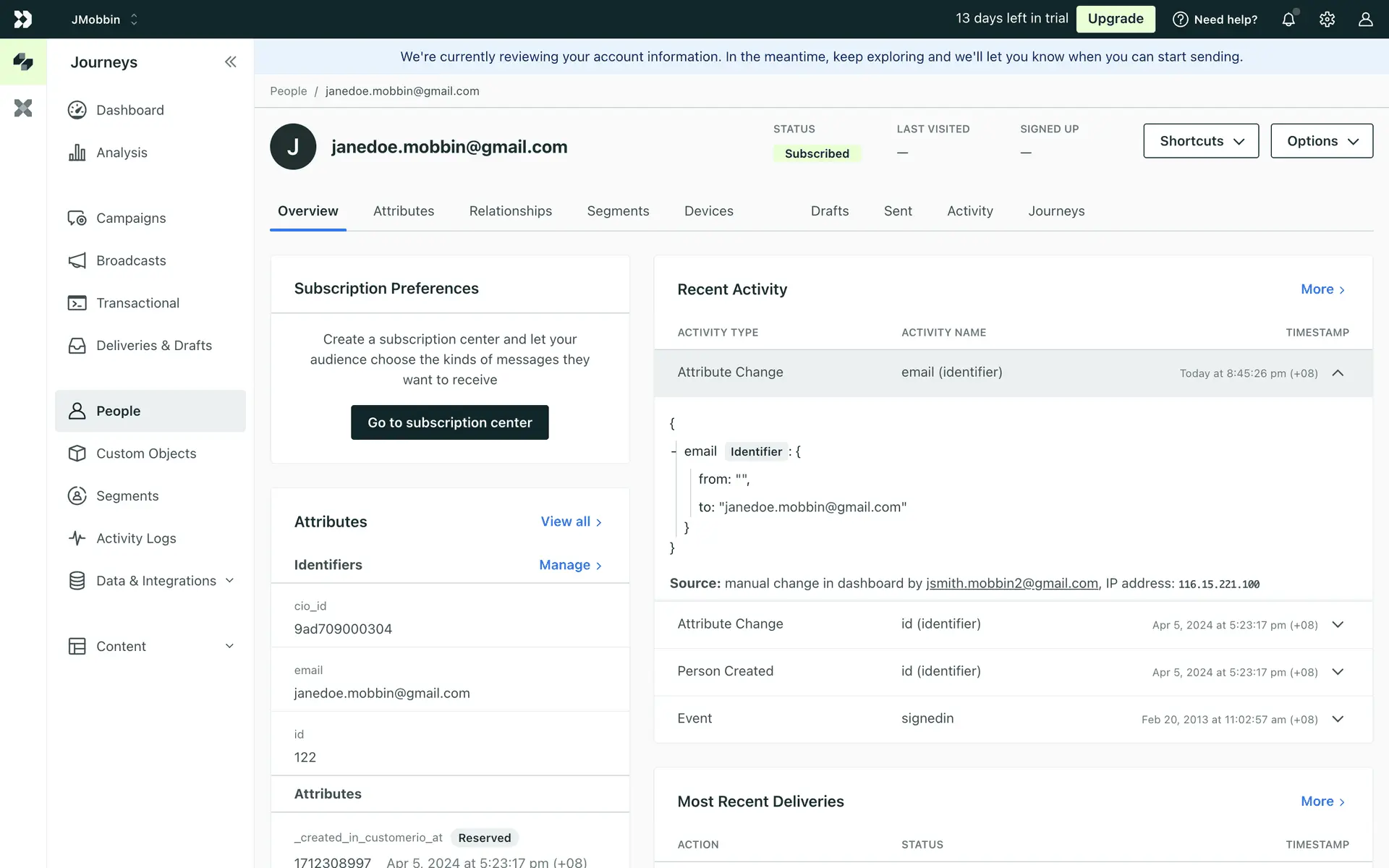Click Go to subscription center button
Screen dimensions: 1389x868
449,422
